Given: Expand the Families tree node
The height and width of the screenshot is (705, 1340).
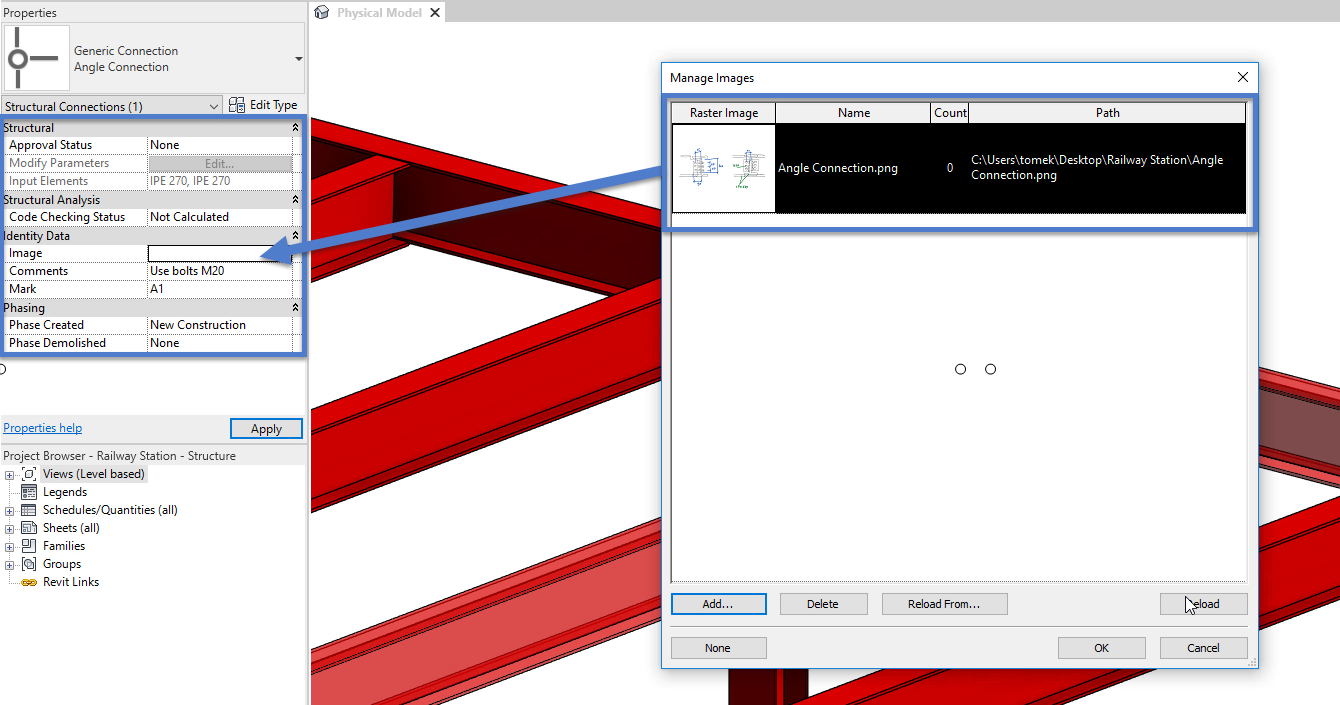Looking at the screenshot, I should pos(9,547).
